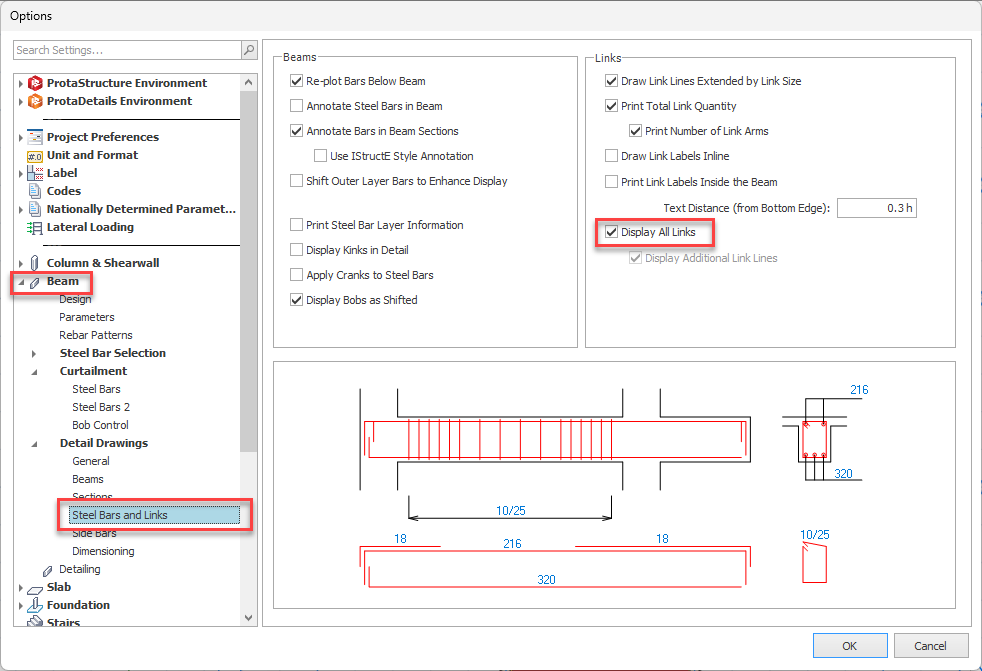Expand the Steel Bar Selection node
982x671 pixels.
click(x=34, y=353)
